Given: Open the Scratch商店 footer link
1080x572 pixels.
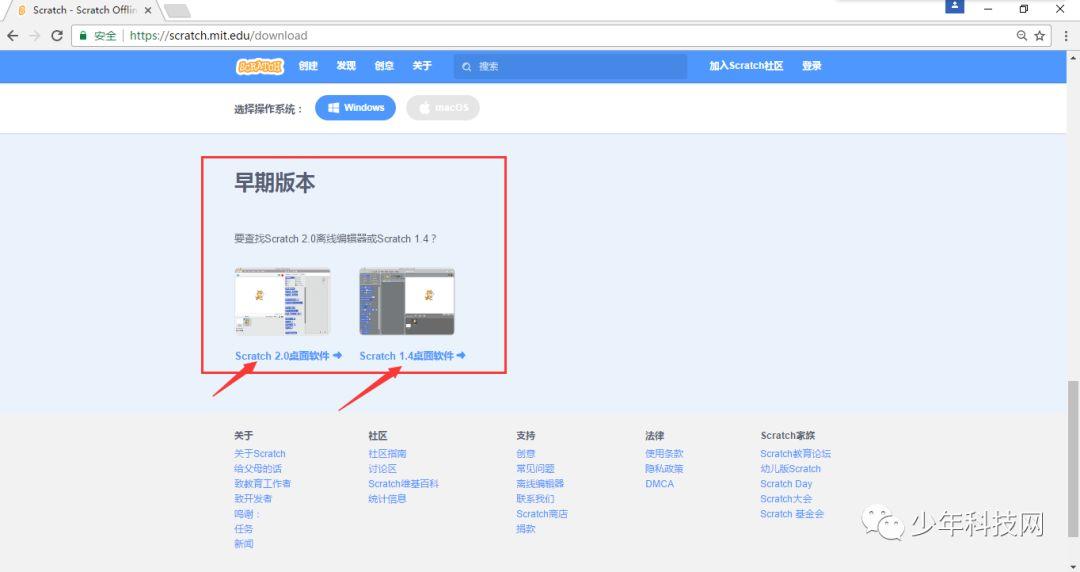Looking at the screenshot, I should 542,515.
